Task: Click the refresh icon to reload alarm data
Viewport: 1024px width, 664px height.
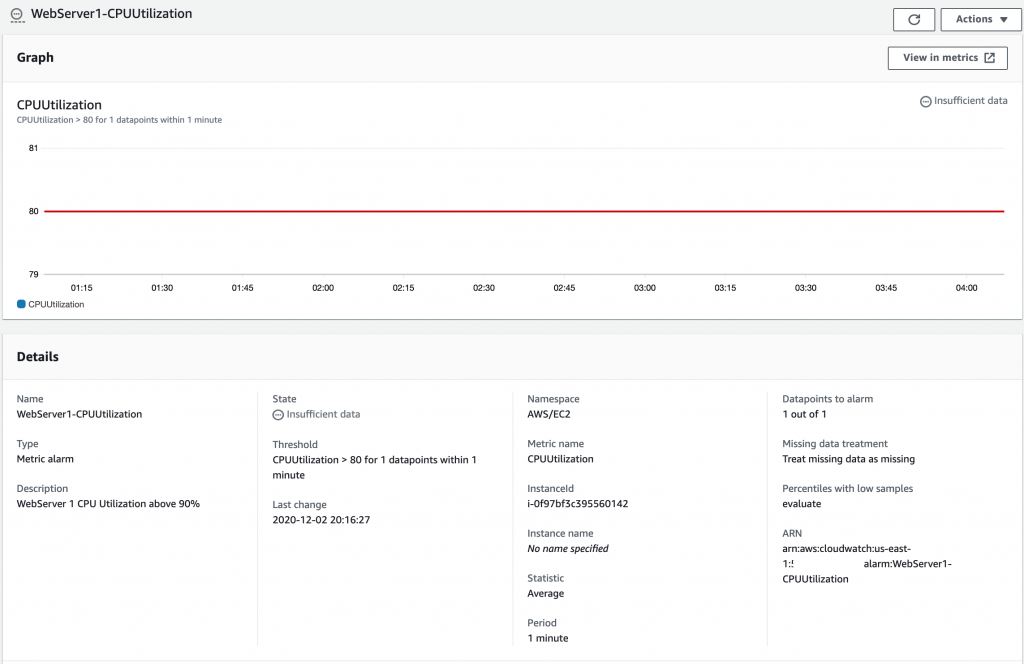Action: [913, 19]
